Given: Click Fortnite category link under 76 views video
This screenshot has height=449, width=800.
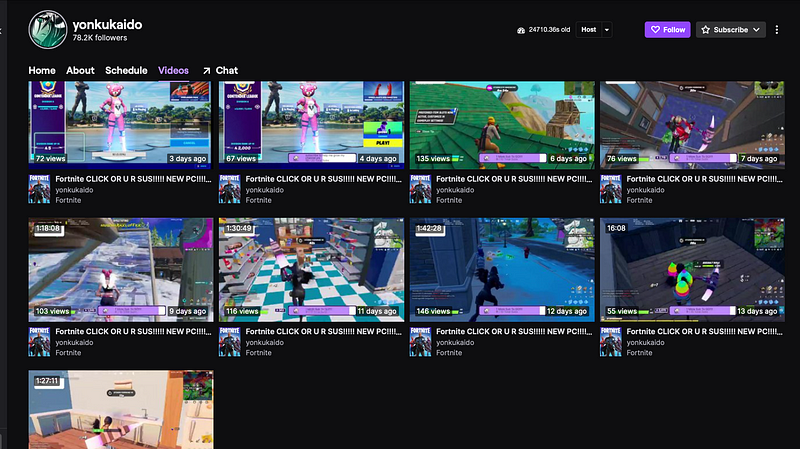Looking at the screenshot, I should (x=639, y=200).
